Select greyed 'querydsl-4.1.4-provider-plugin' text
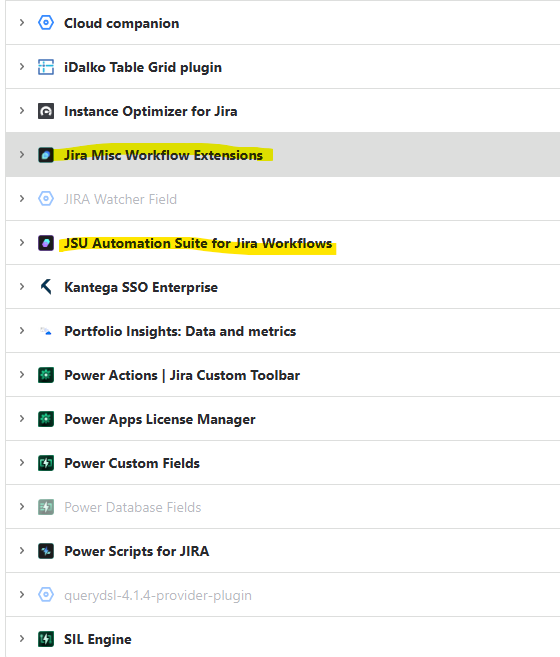Image resolution: width=560 pixels, height=657 pixels. tap(158, 595)
